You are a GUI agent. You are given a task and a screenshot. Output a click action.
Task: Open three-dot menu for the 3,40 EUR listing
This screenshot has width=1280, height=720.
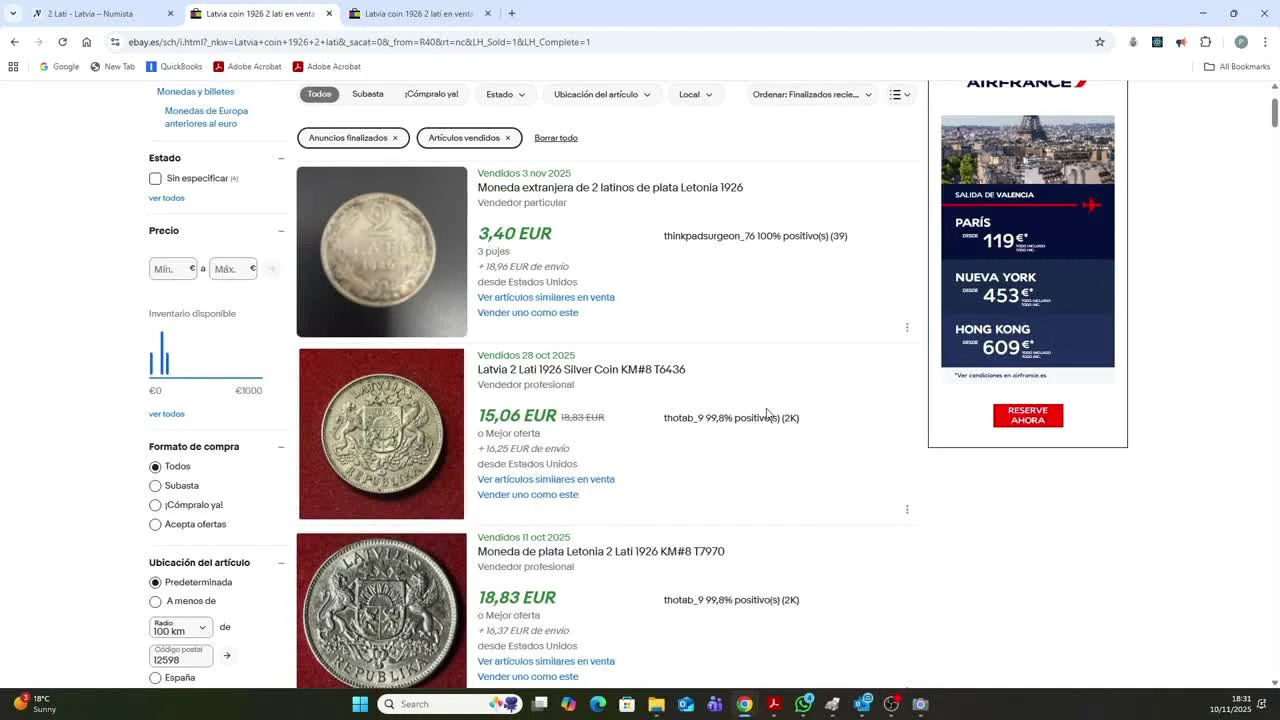907,328
